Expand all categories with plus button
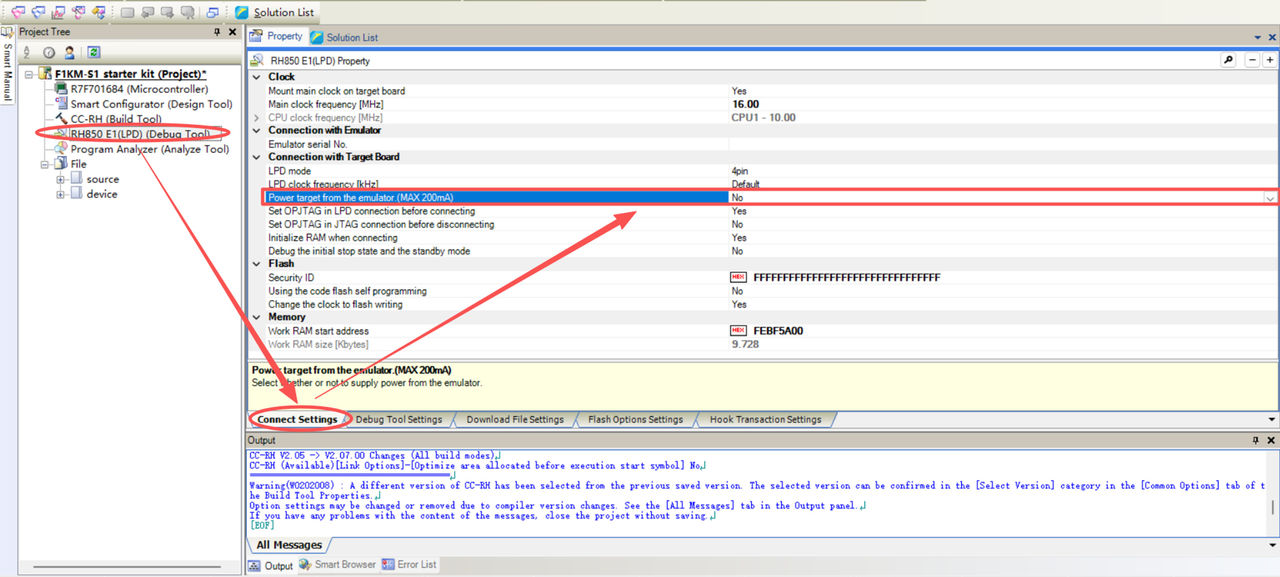The image size is (1280, 577). click(1270, 60)
